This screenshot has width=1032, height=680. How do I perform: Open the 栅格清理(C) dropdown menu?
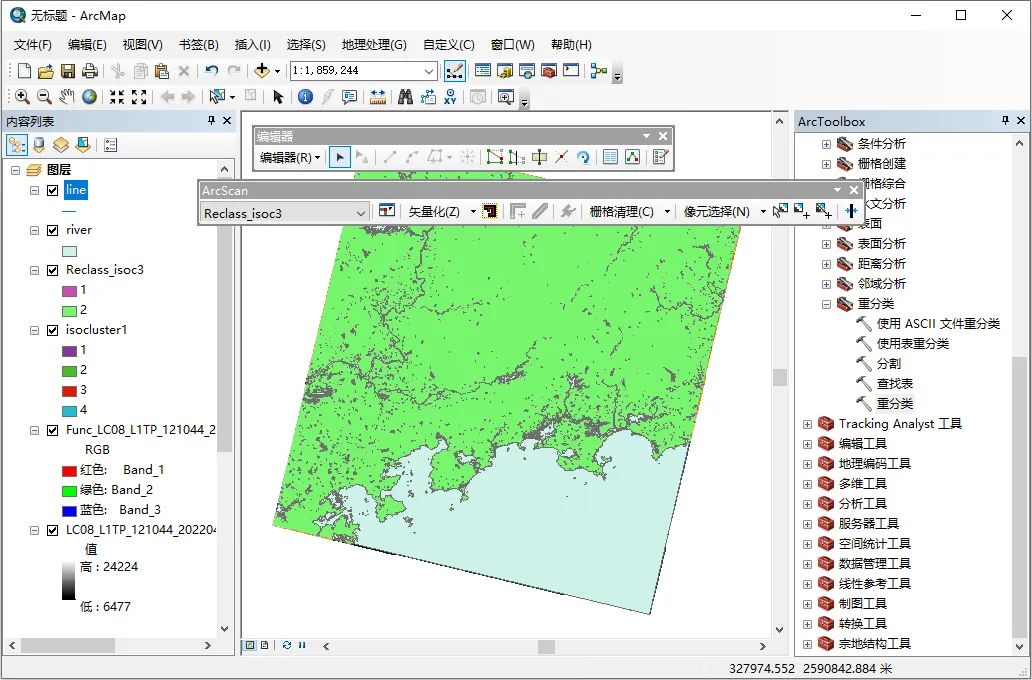point(629,211)
